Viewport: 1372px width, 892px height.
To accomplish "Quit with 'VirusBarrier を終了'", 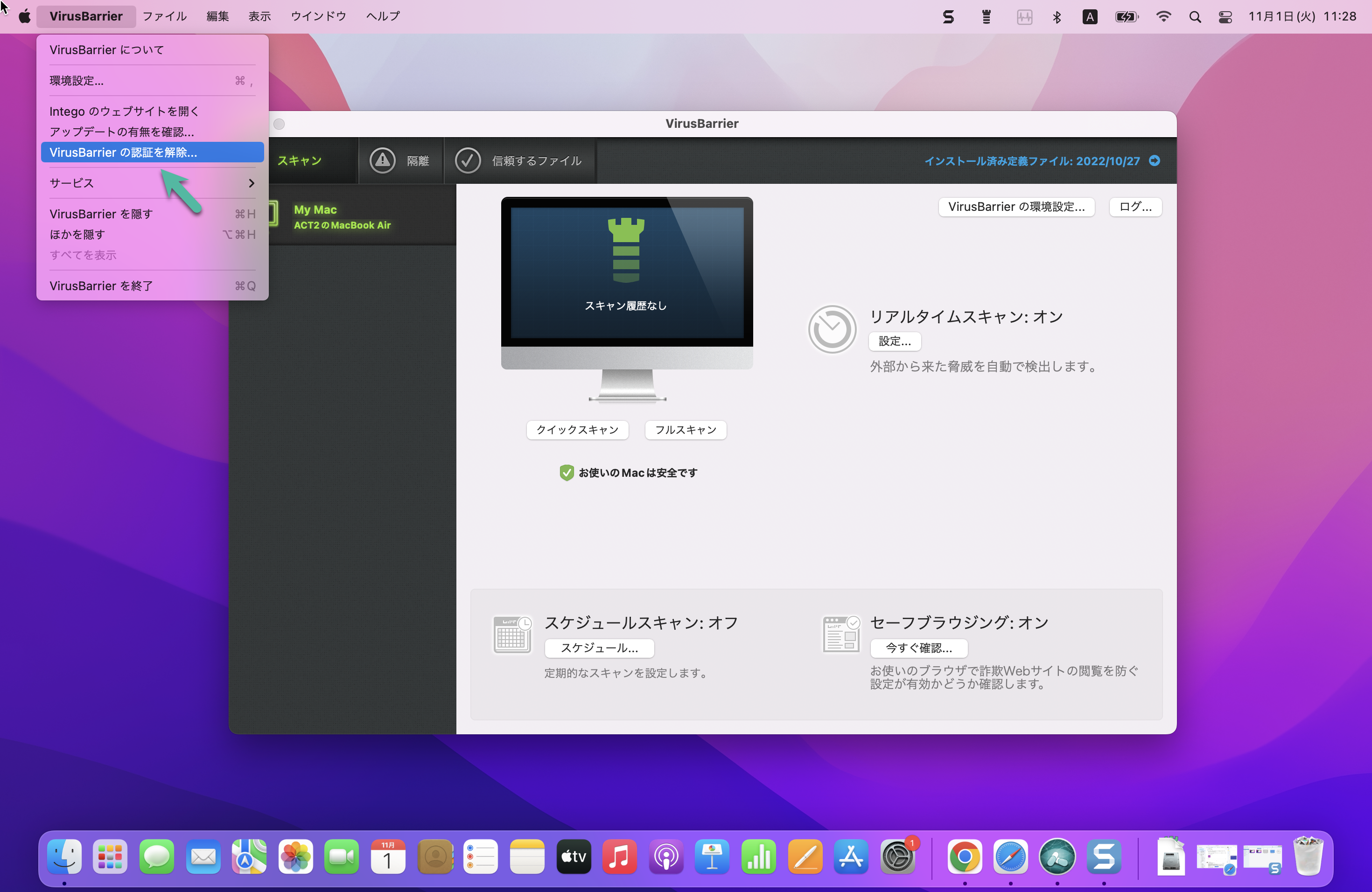I will pos(152,286).
